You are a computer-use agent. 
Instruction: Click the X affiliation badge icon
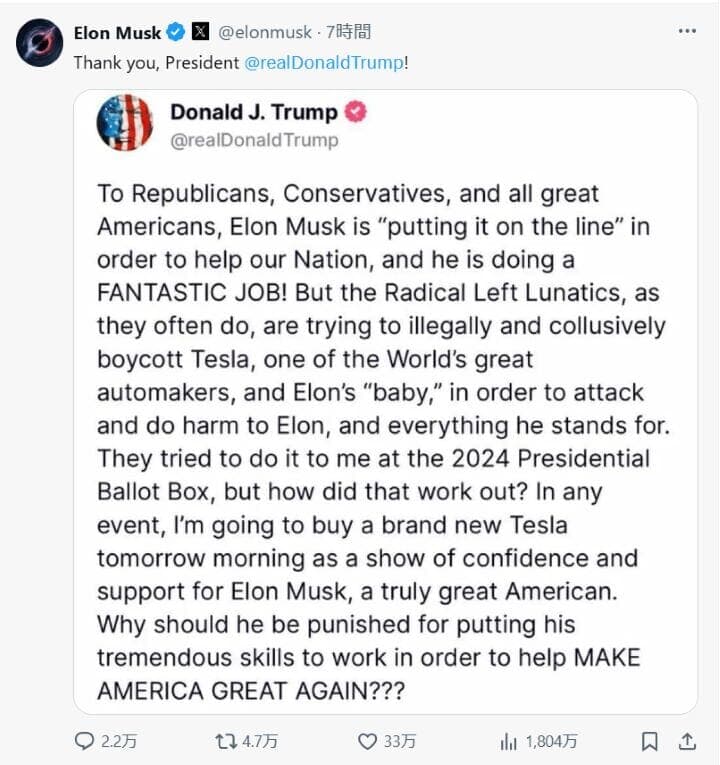tap(200, 33)
